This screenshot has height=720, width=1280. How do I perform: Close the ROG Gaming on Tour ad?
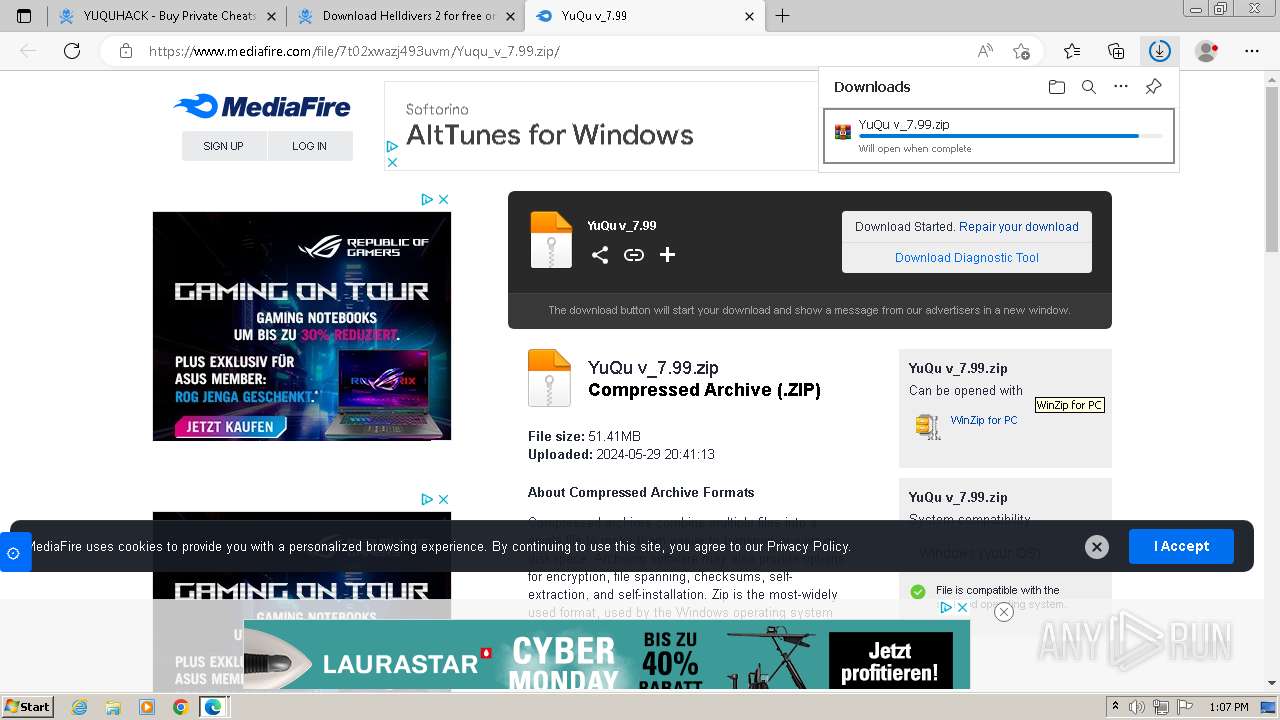click(x=443, y=200)
